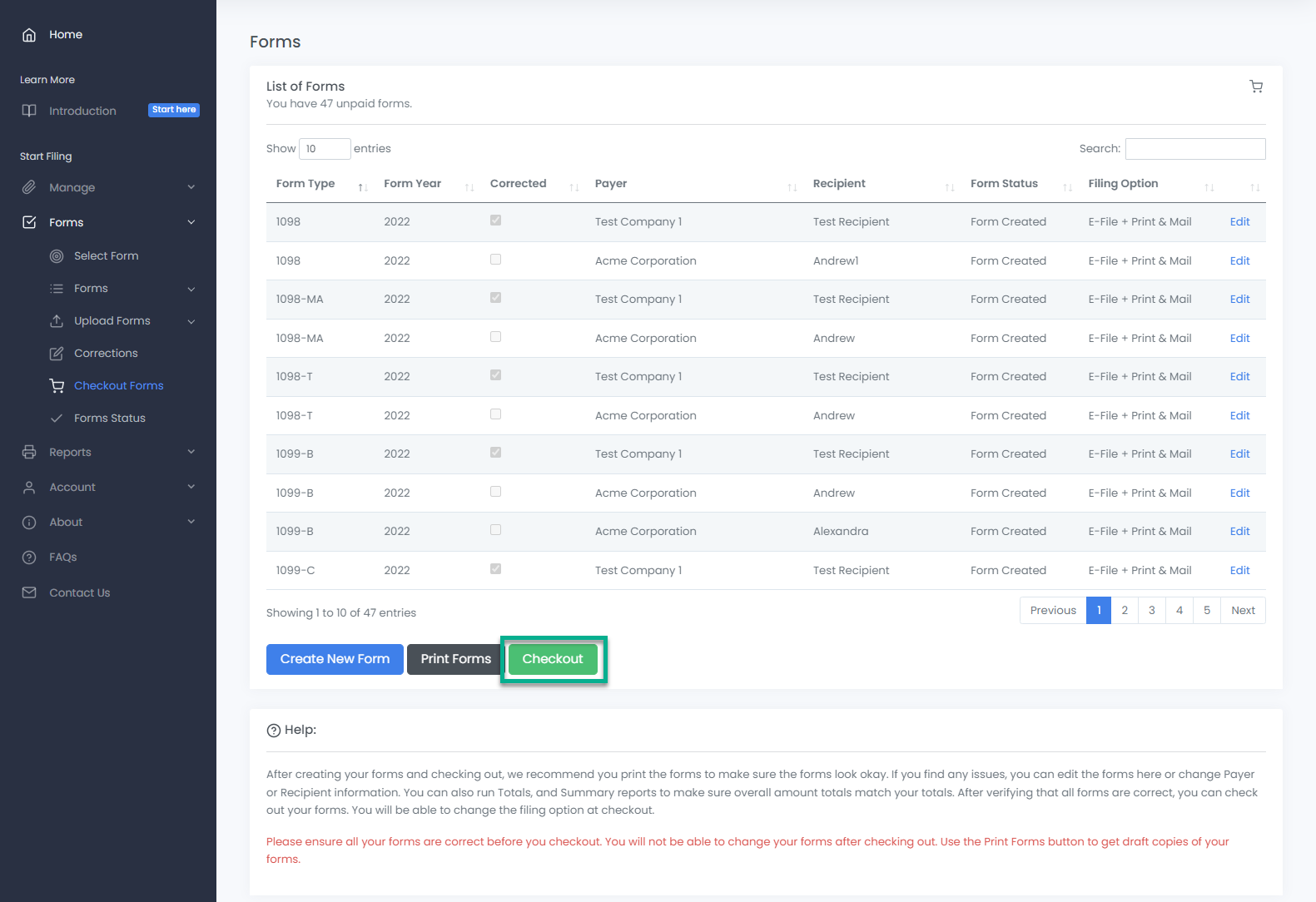The height and width of the screenshot is (902, 1316).
Task: Expand the Account menu chevron
Action: point(191,487)
